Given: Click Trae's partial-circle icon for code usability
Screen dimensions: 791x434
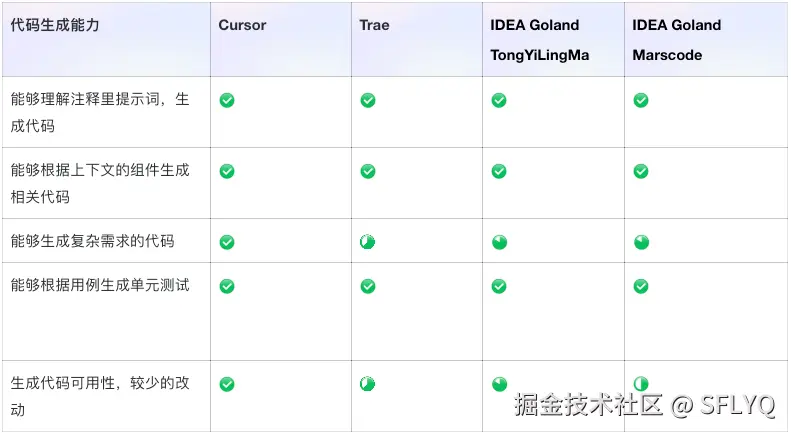Looking at the screenshot, I should click(368, 384).
